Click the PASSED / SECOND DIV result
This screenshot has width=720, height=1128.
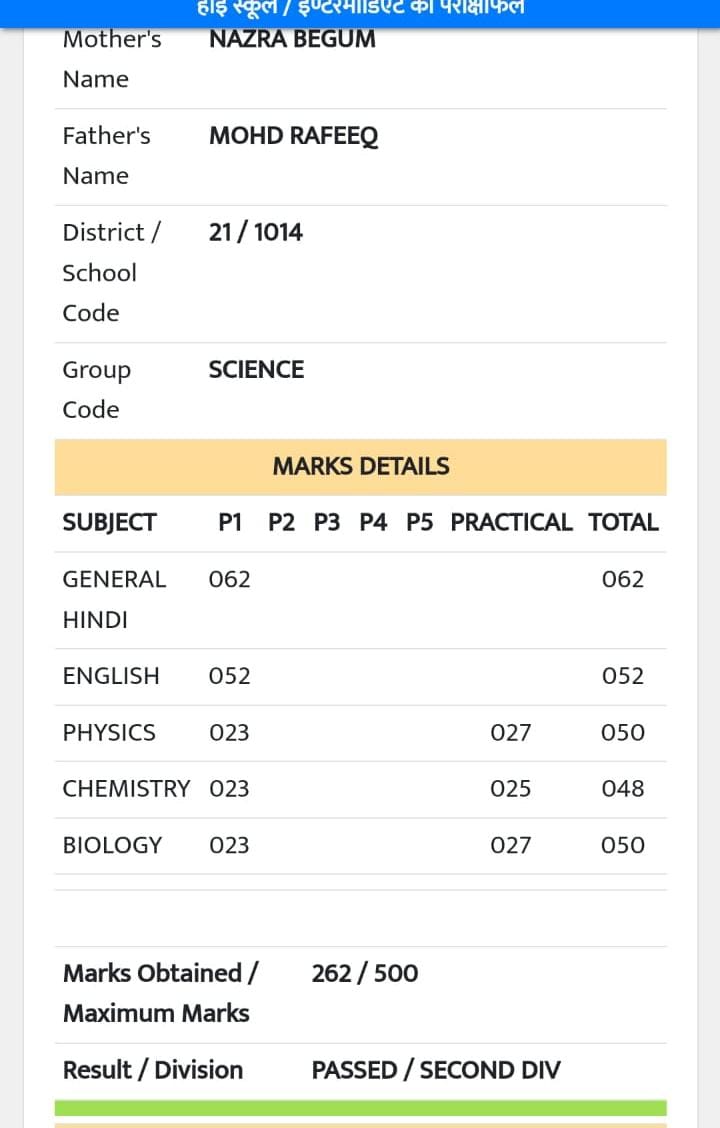[x=436, y=1070]
